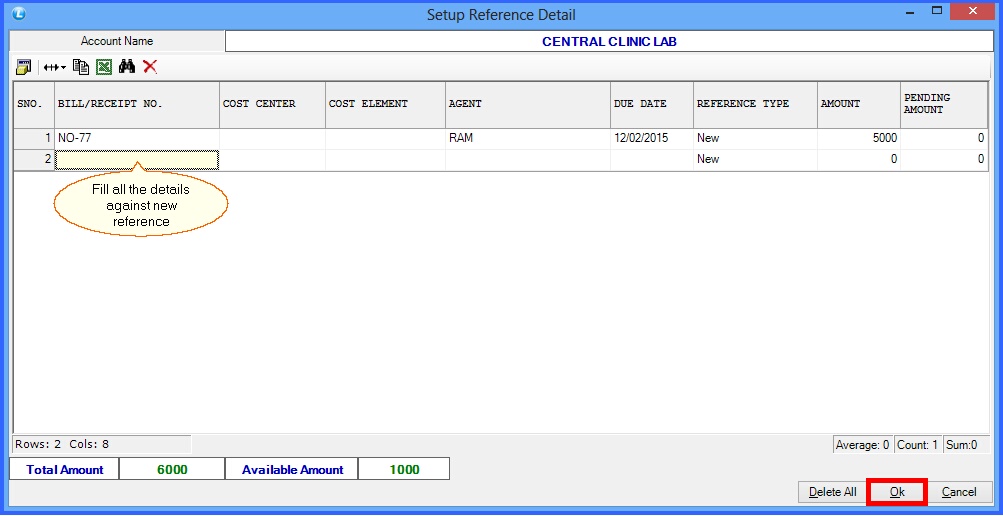Maximize the Setup Reference Detail window

click(x=937, y=11)
